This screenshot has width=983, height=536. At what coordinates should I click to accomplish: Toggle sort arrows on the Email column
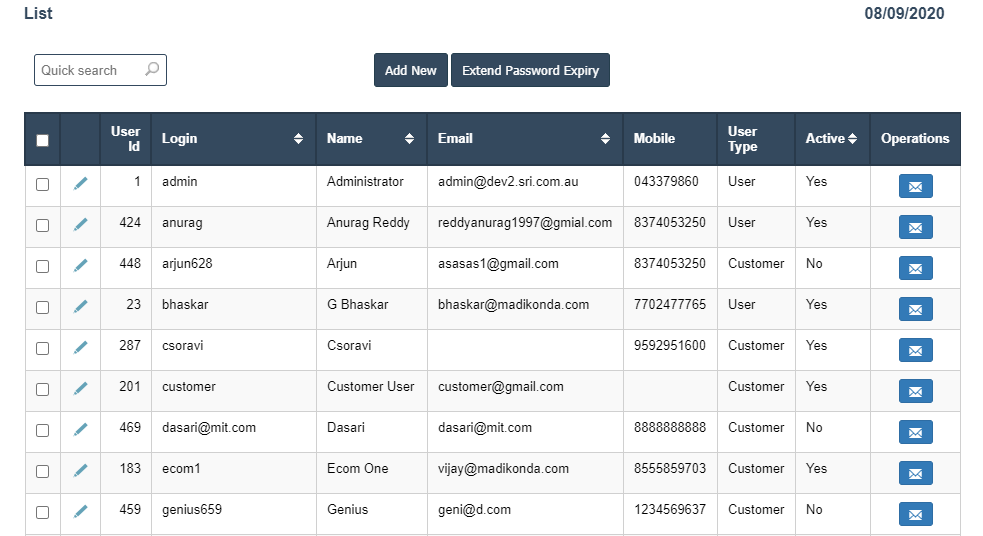click(x=605, y=139)
